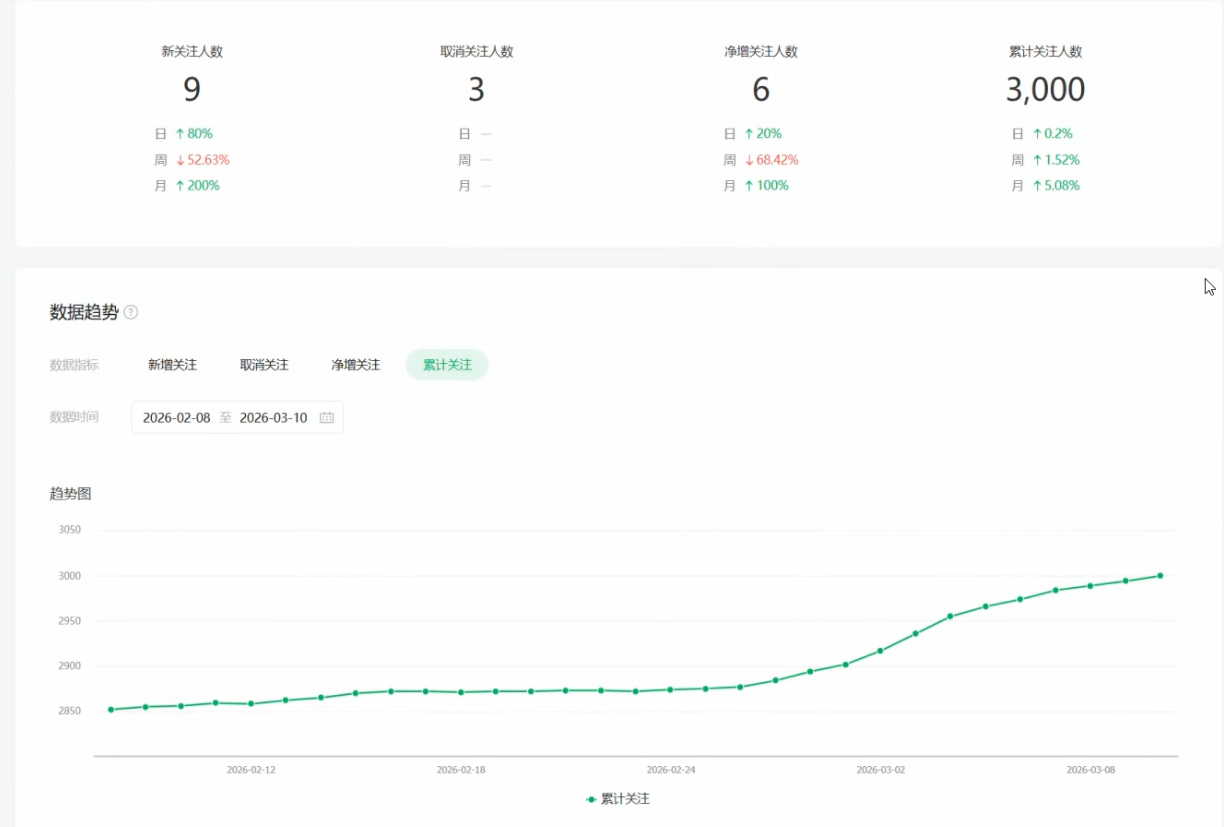The image size is (1224, 827).
Task: Switch to the 取消关注 metric
Action: [x=264, y=365]
